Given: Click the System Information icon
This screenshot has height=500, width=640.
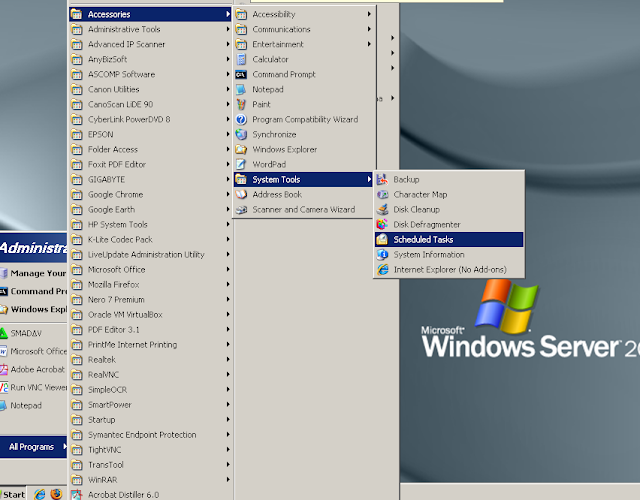Looking at the screenshot, I should [x=382, y=255].
